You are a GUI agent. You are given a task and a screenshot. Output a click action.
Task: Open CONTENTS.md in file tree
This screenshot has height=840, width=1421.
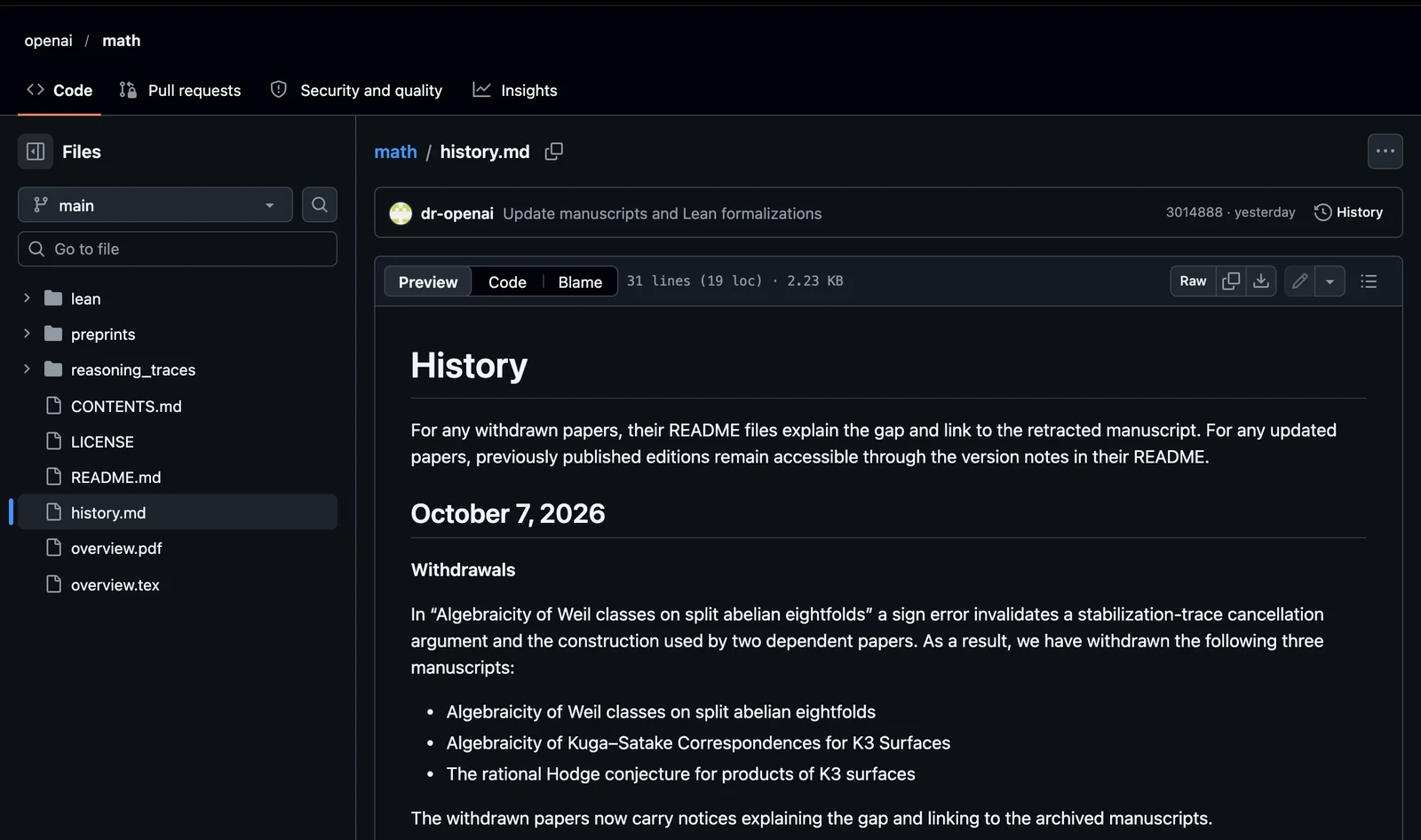tap(126, 406)
